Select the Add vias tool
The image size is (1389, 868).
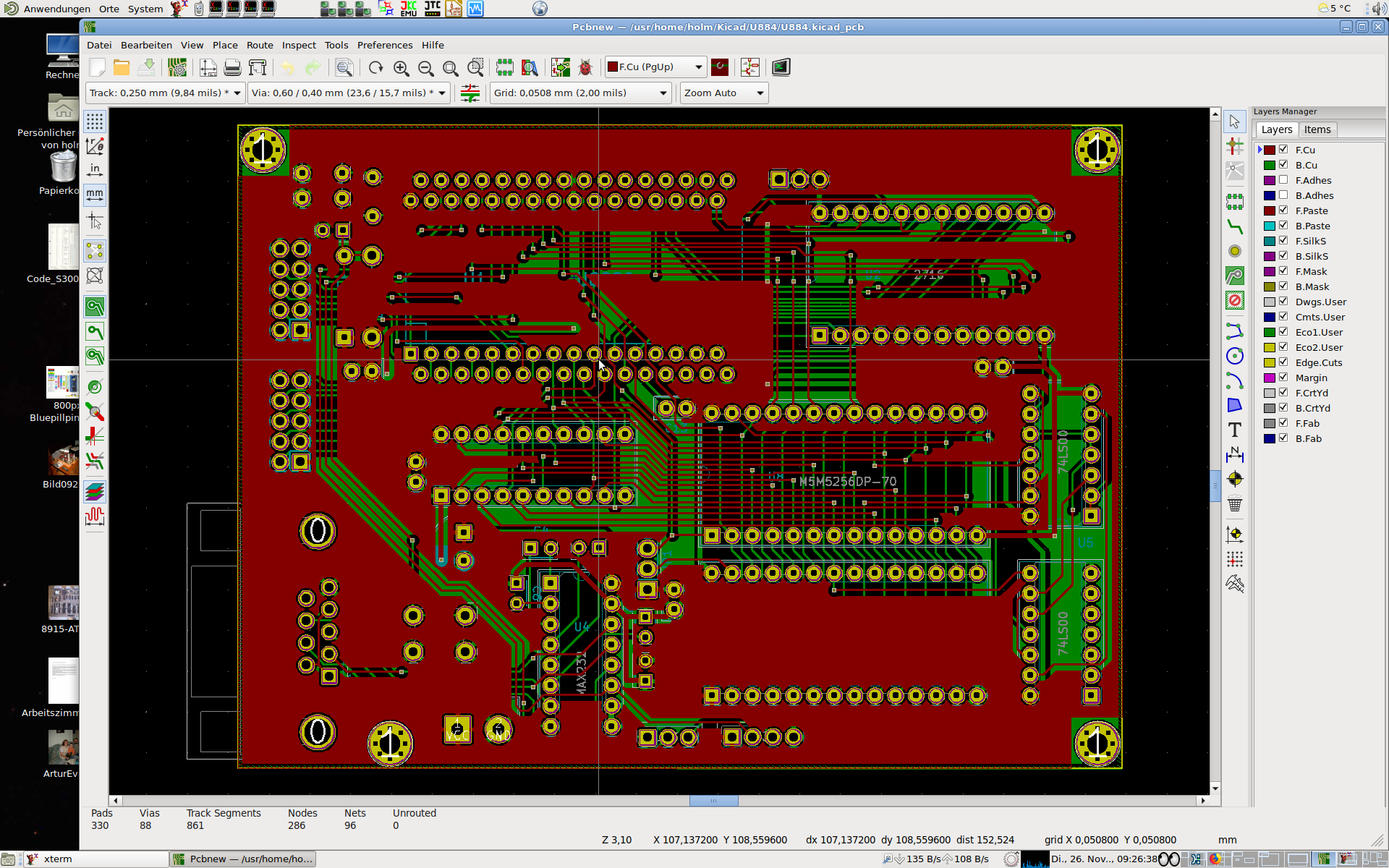[1235, 251]
